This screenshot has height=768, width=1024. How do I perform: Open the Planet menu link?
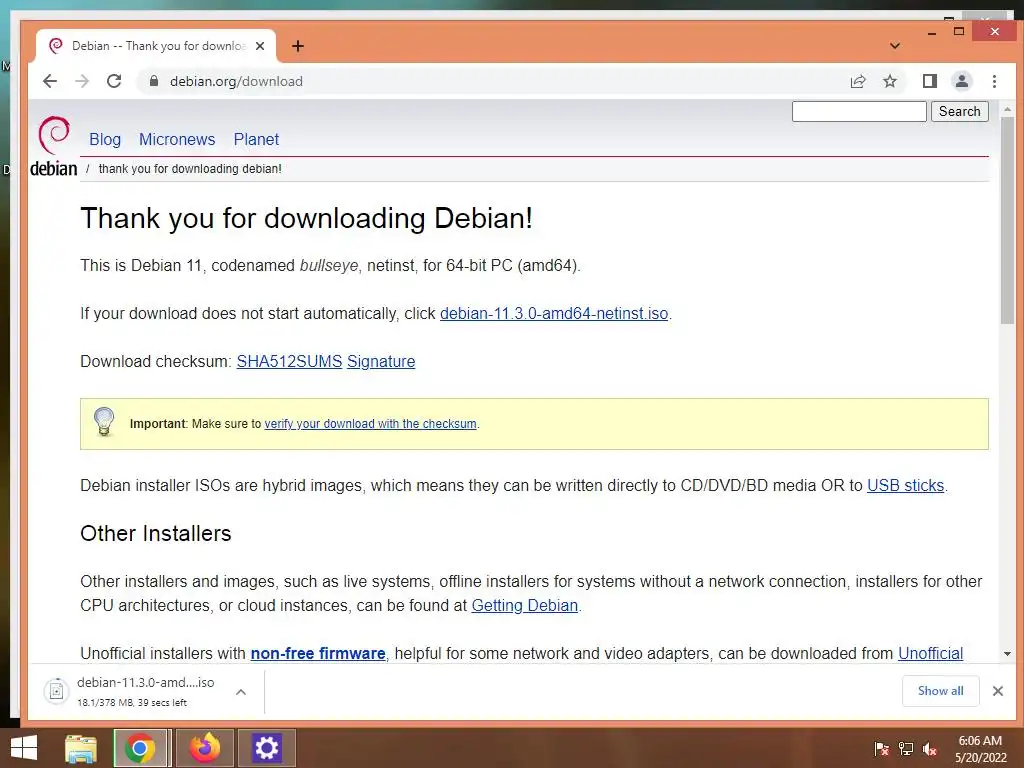[256, 139]
